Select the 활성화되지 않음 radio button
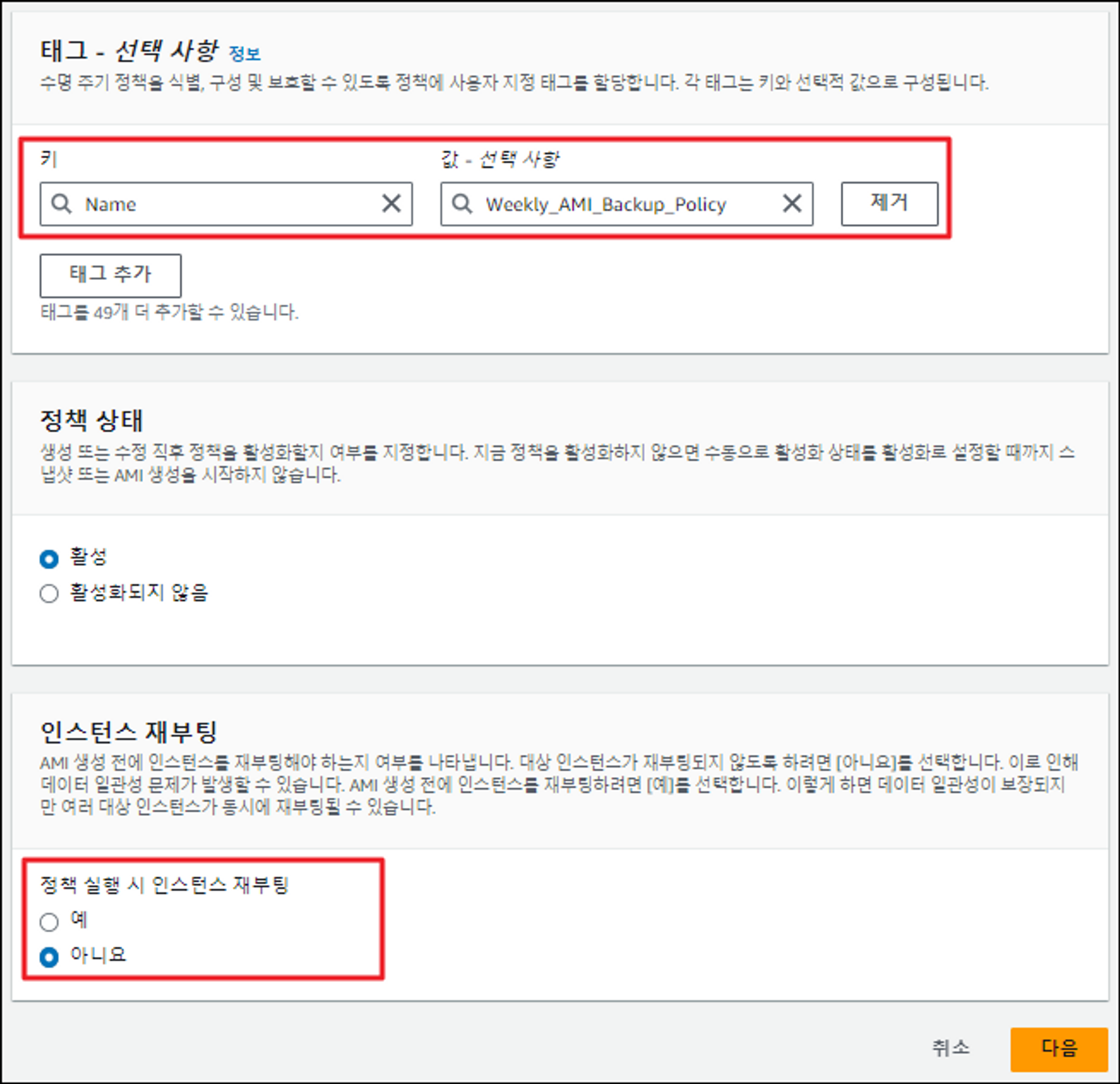Viewport: 1120px width, 1084px height. 49,593
